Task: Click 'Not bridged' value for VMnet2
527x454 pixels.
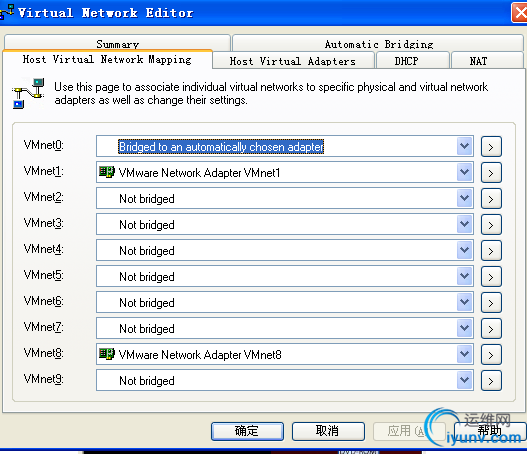Action: coord(147,199)
